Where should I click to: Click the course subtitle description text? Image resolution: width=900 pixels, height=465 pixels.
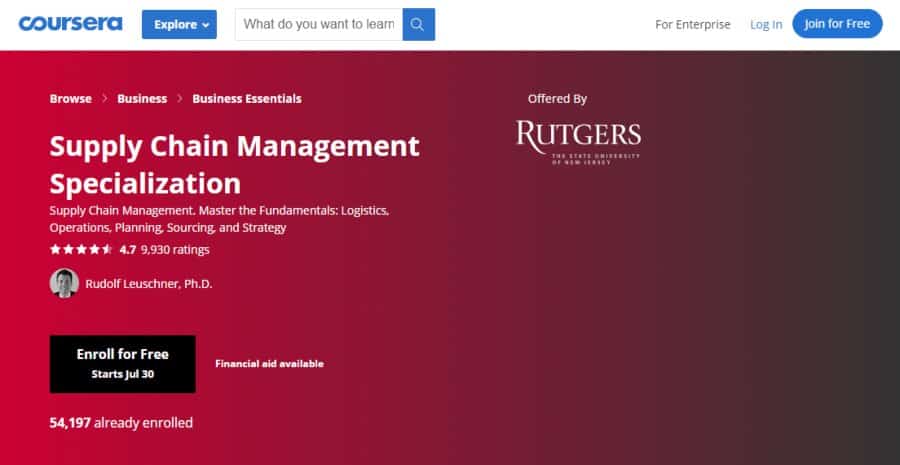pos(219,219)
